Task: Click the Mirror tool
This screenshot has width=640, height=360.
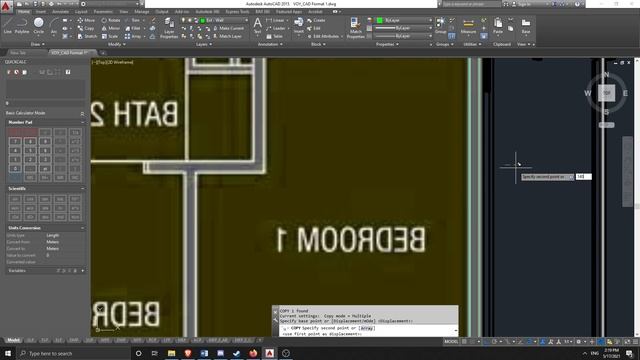Action: [111, 28]
